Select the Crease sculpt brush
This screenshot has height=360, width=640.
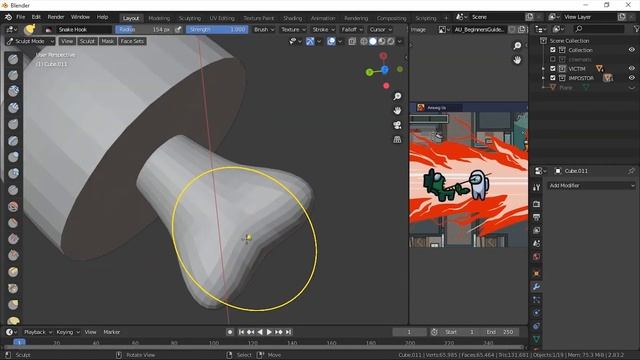point(13,189)
